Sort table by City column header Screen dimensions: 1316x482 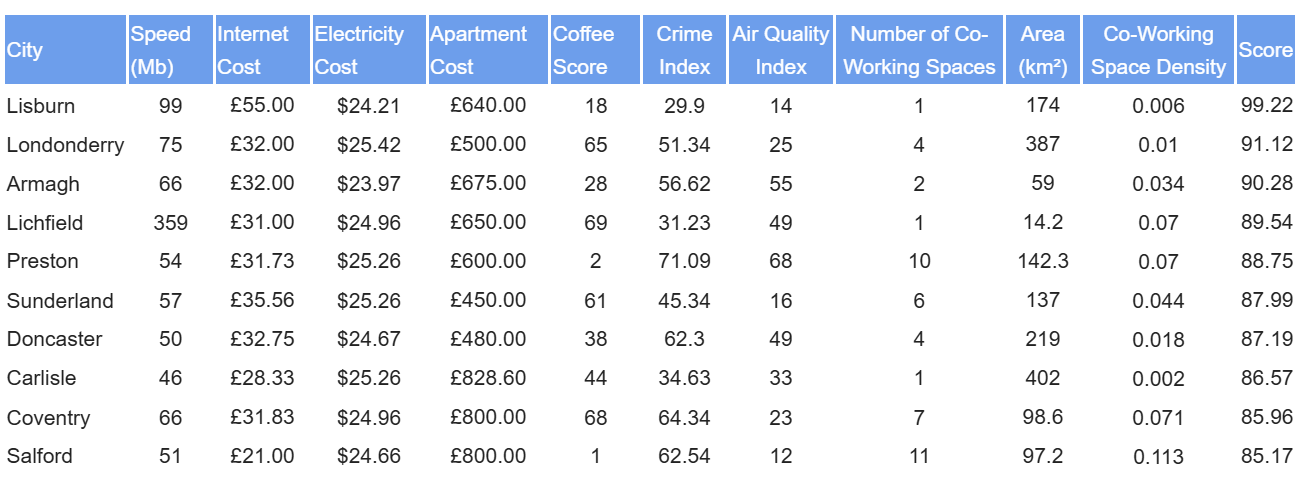(x=64, y=50)
